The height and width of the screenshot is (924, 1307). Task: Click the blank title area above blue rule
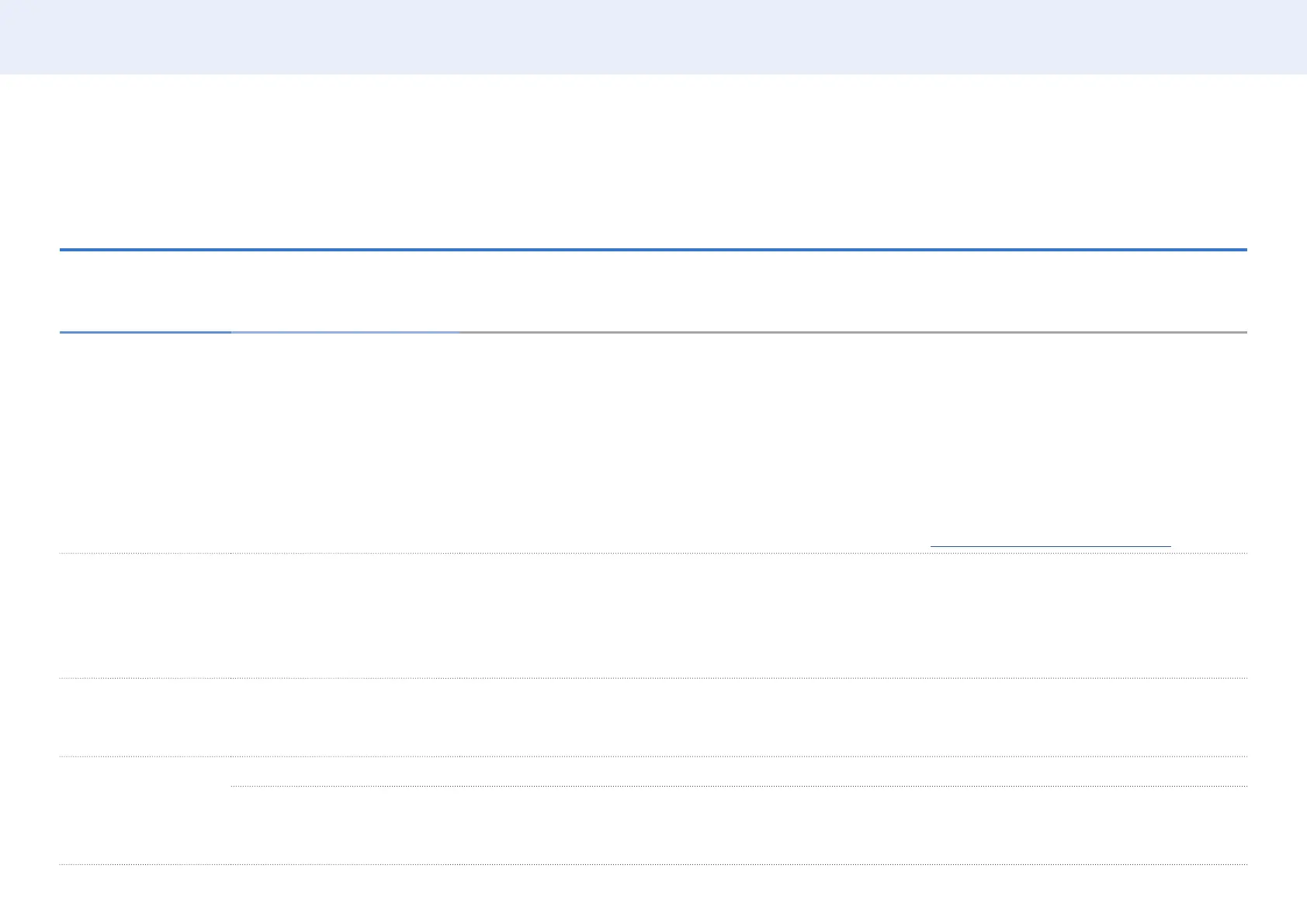pos(653,161)
